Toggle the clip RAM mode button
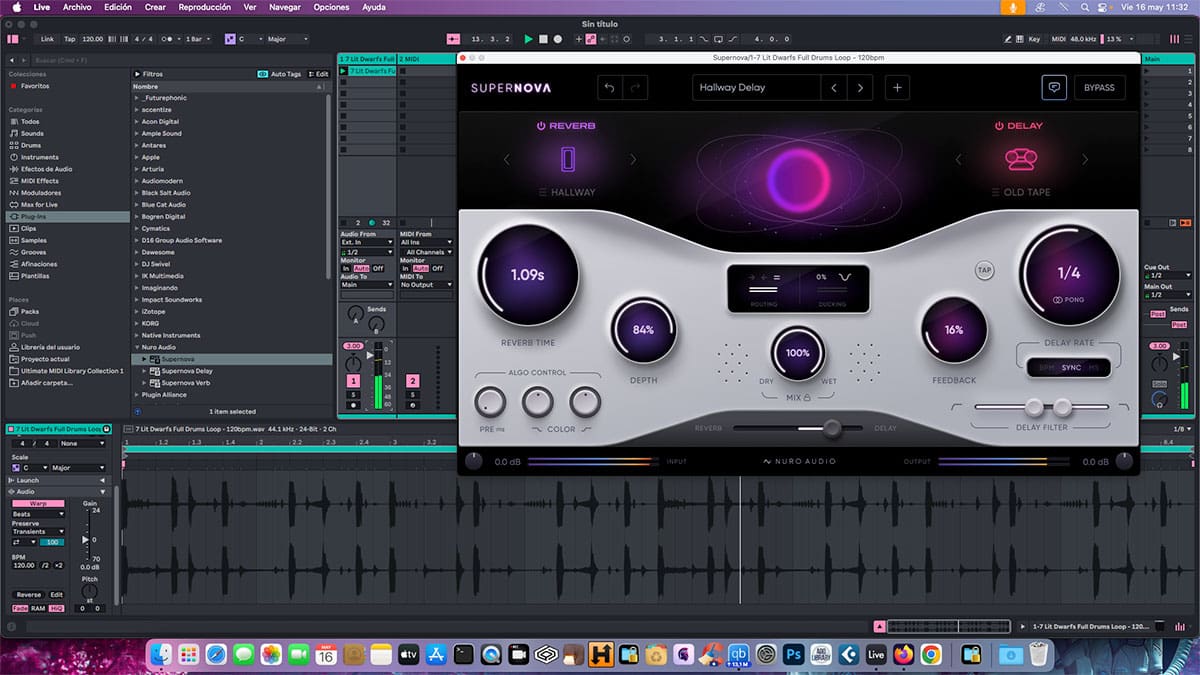1200x675 pixels. click(x=37, y=608)
